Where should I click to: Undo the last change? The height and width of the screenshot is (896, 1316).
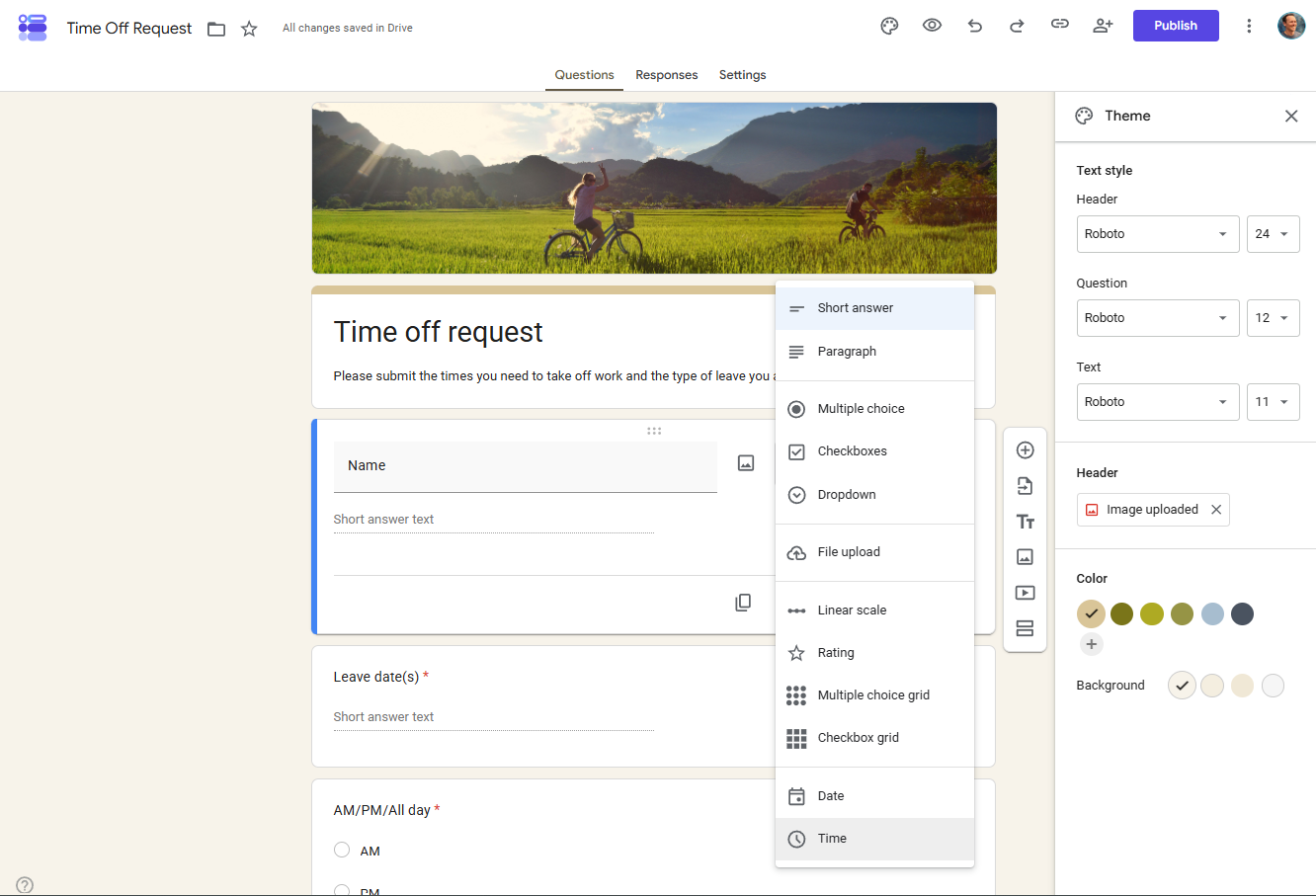tap(975, 26)
